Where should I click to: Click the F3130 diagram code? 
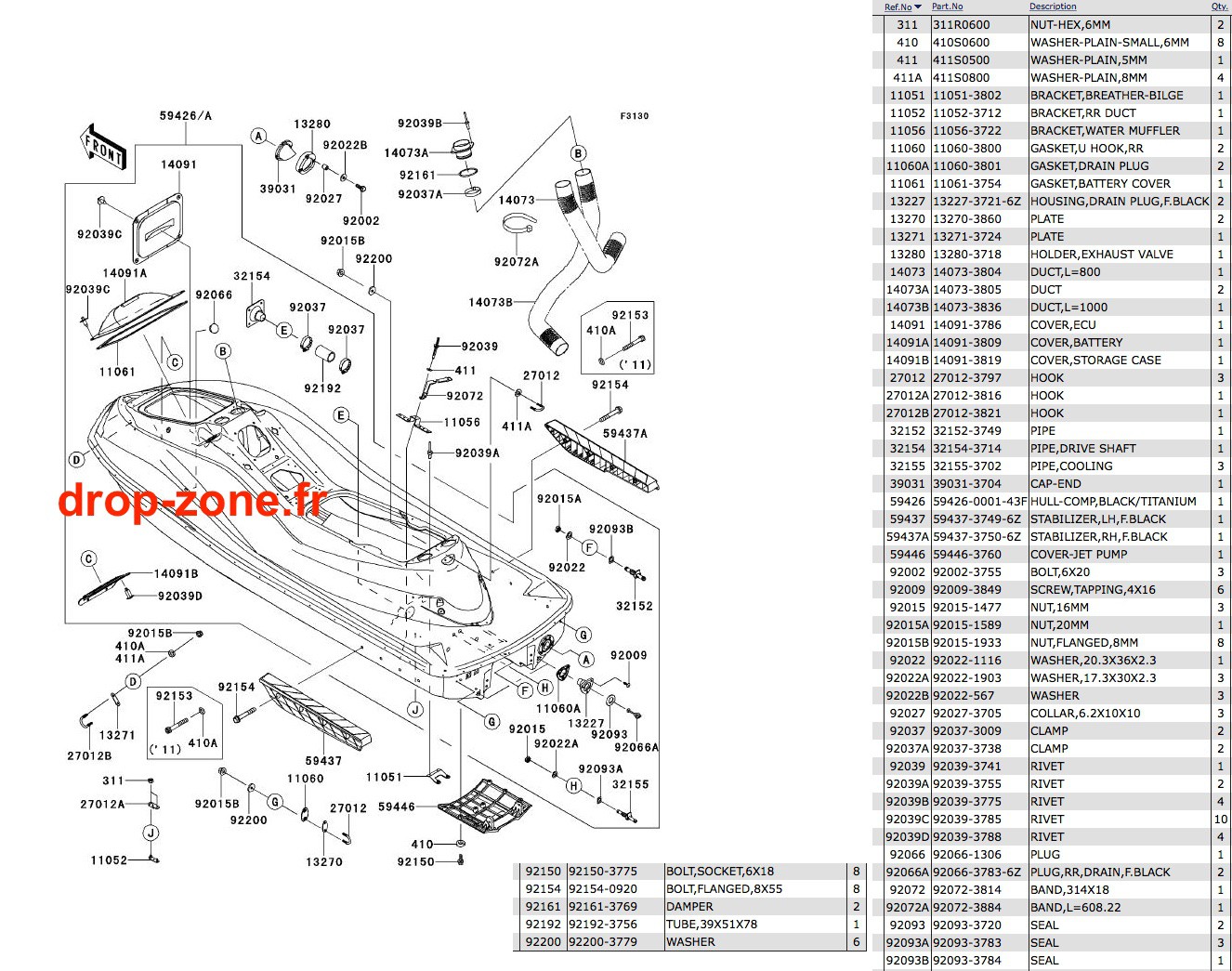(x=635, y=116)
